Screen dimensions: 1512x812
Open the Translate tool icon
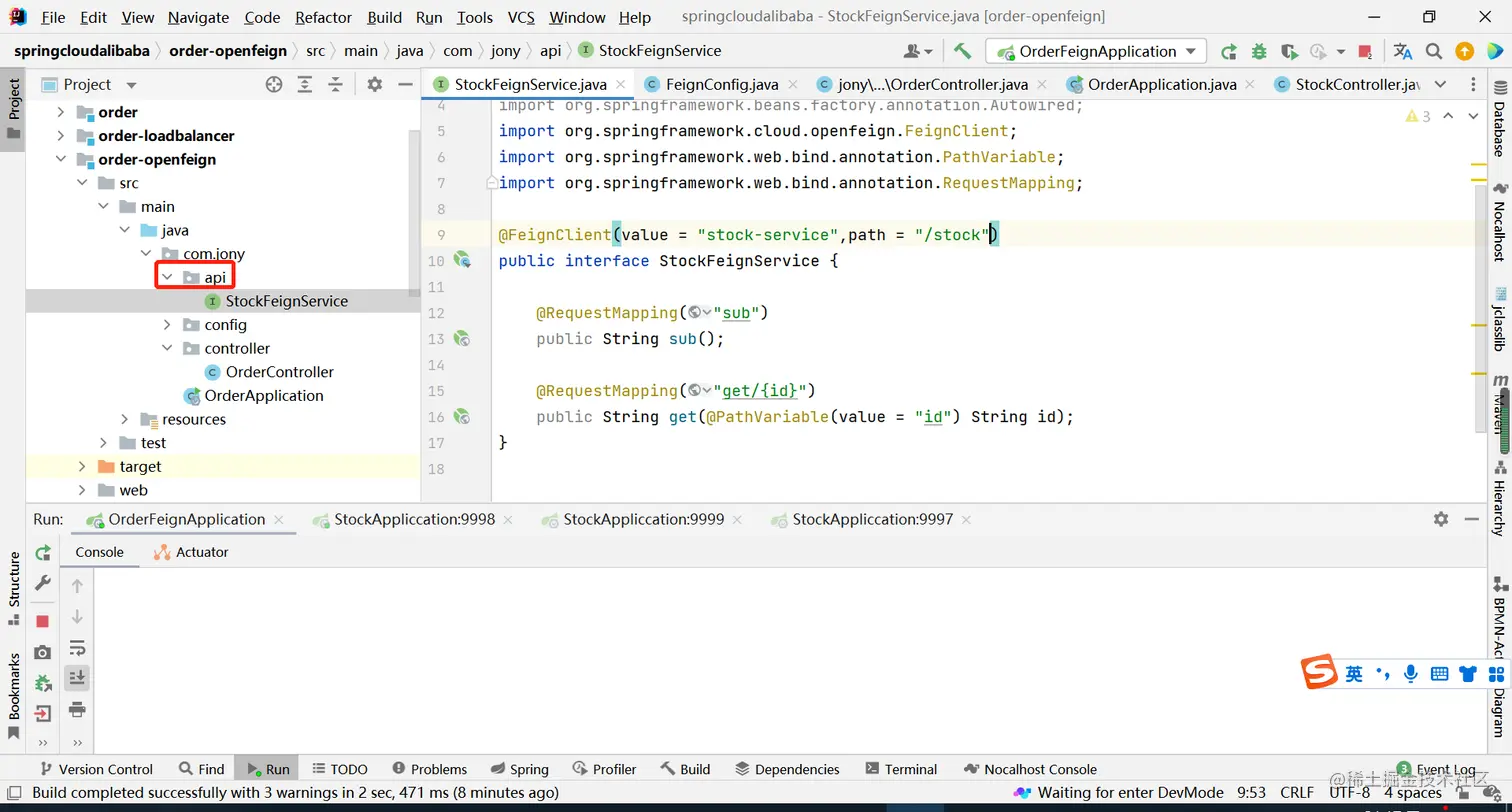point(1402,51)
